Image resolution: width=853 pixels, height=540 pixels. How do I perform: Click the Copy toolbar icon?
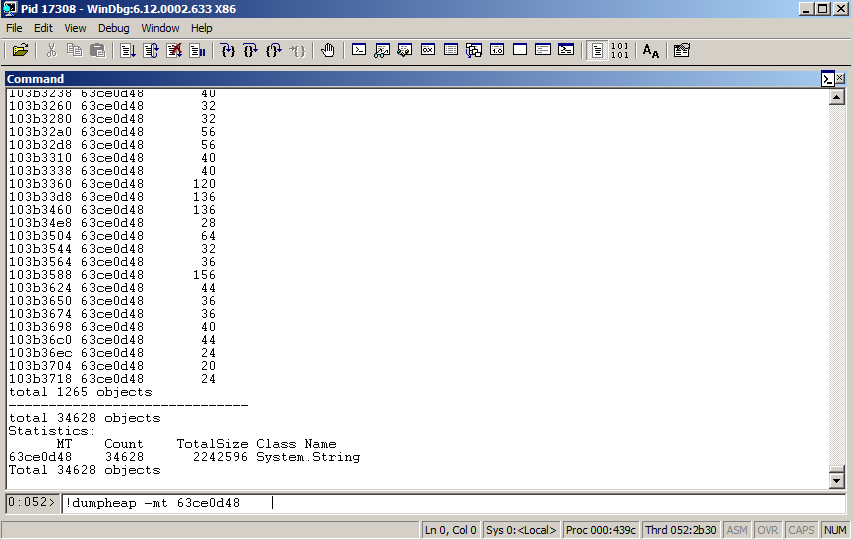(x=74, y=51)
